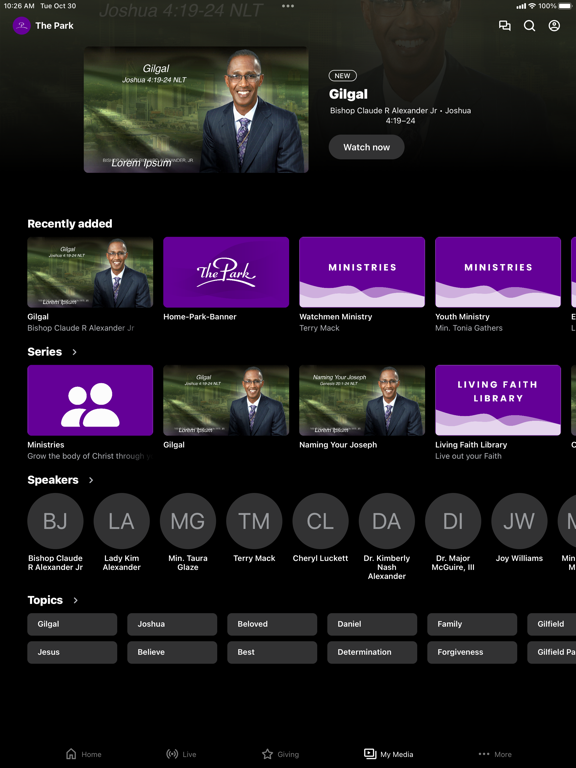Choose the Gilgal topic chip

(72, 624)
